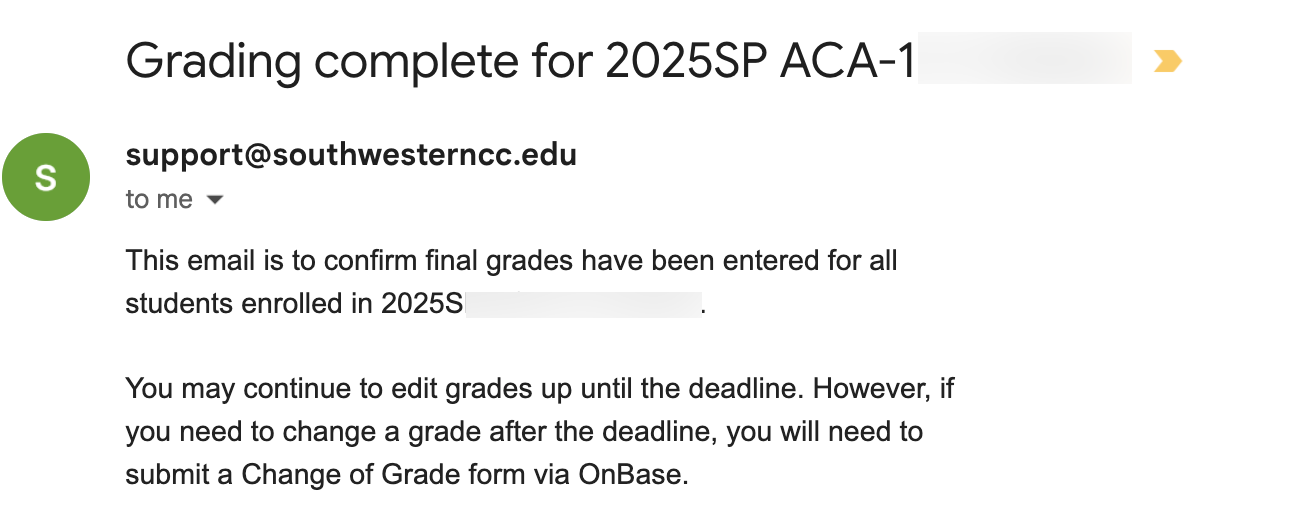Click the yellow importance marker icon

(x=1167, y=62)
